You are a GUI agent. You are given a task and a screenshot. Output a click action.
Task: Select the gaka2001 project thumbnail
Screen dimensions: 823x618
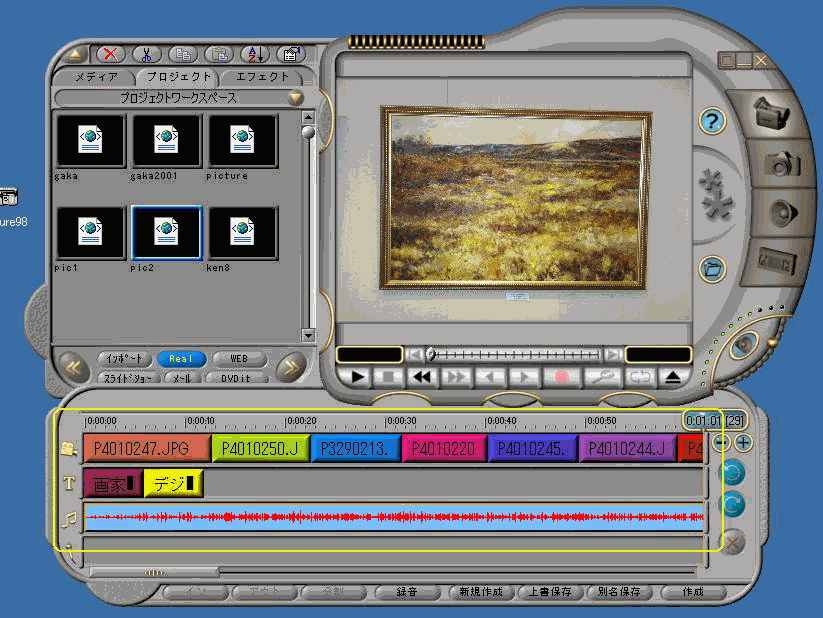(167, 141)
